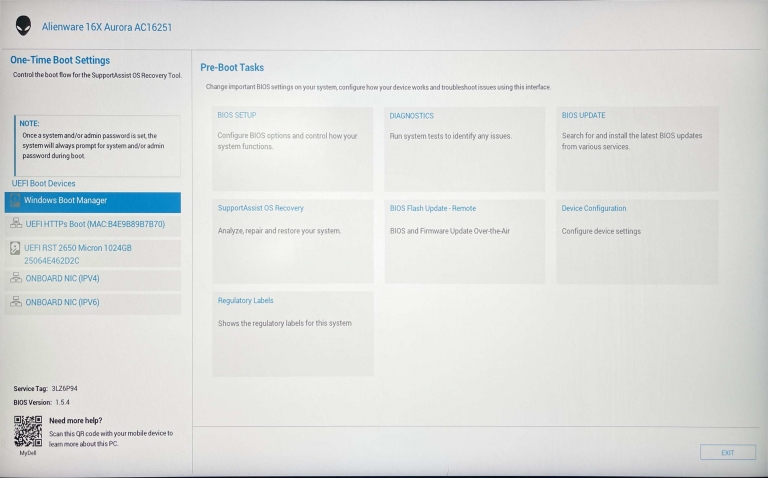Click the Pre-Boot Tasks heading
The height and width of the screenshot is (478, 768).
(232, 68)
